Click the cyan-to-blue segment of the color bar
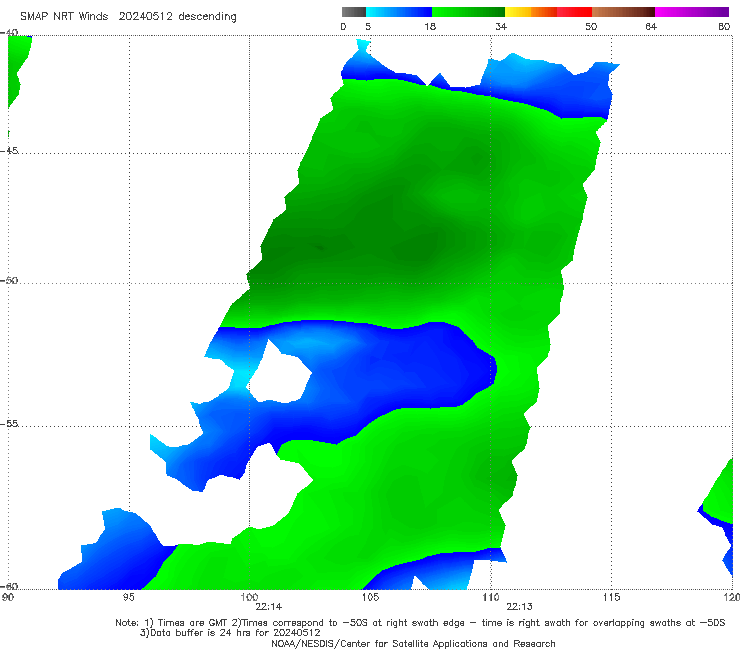This screenshot has width=740, height=650. coord(399,12)
